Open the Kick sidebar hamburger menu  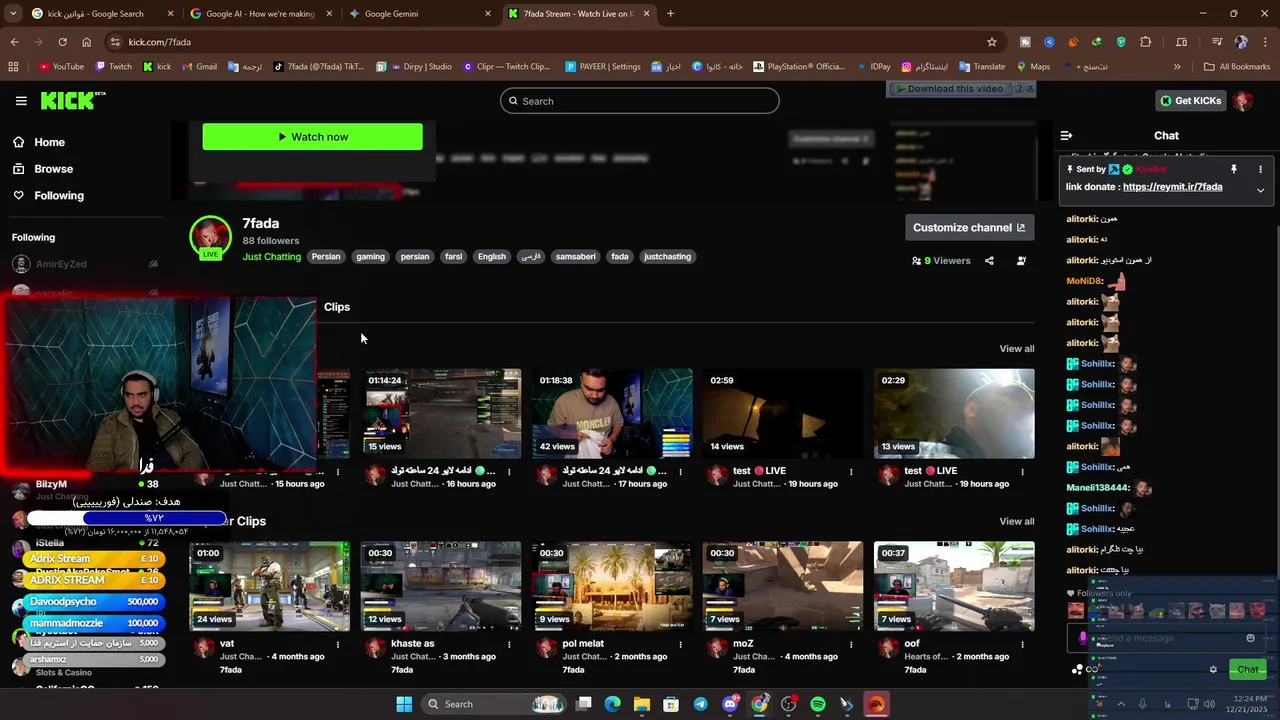[21, 101]
